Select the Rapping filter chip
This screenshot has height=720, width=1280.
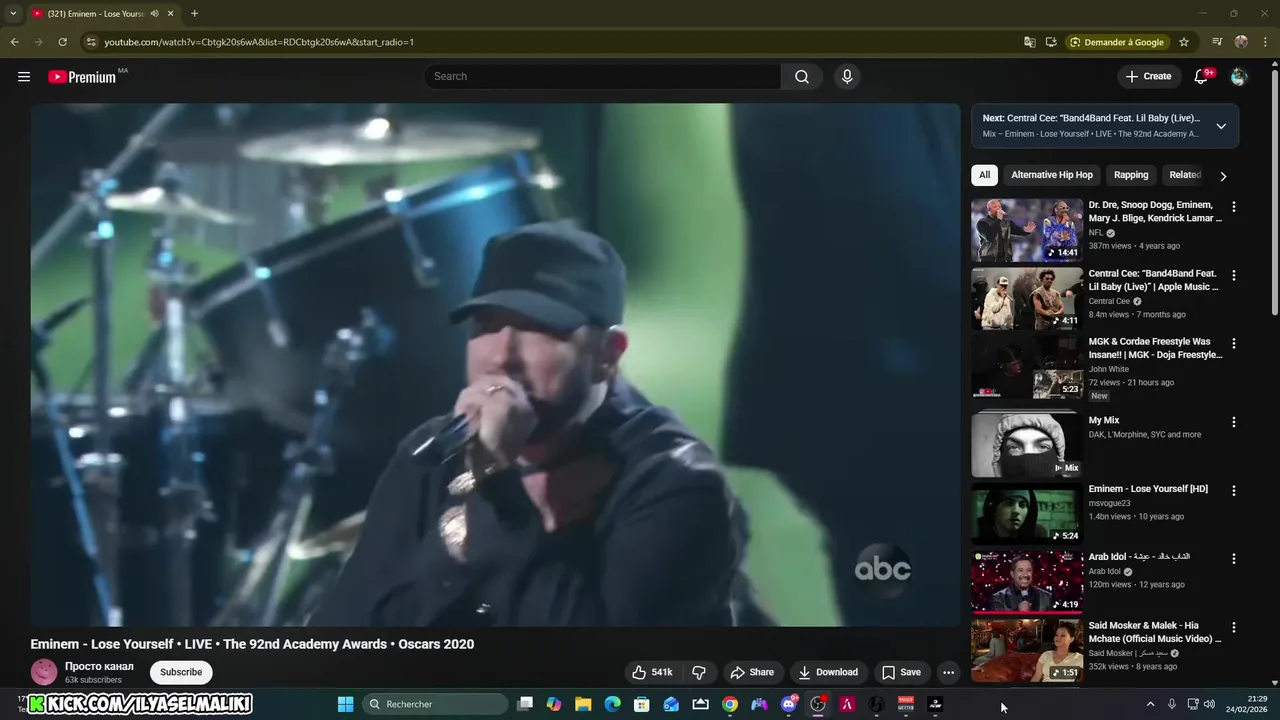click(x=1131, y=175)
